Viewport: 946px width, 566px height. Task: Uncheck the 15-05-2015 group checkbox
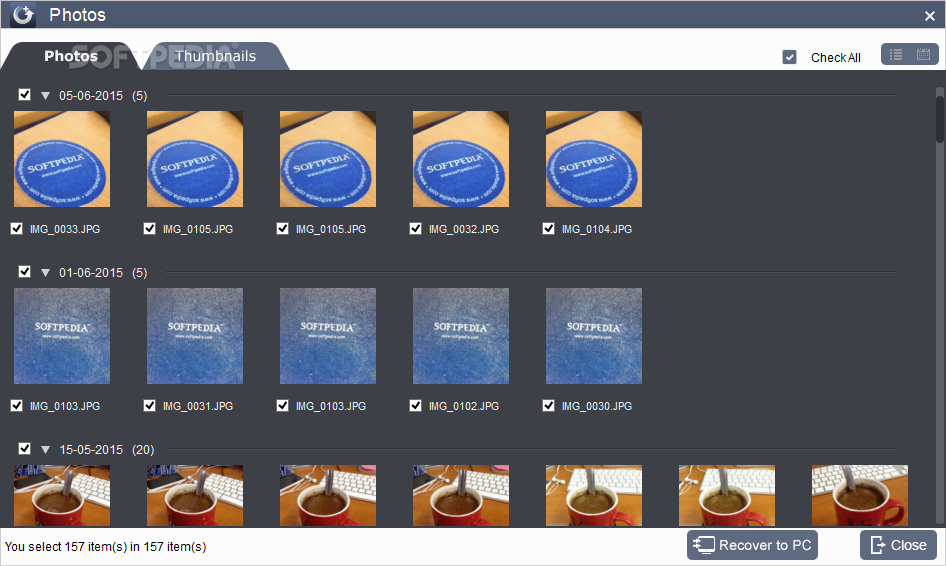click(25, 448)
